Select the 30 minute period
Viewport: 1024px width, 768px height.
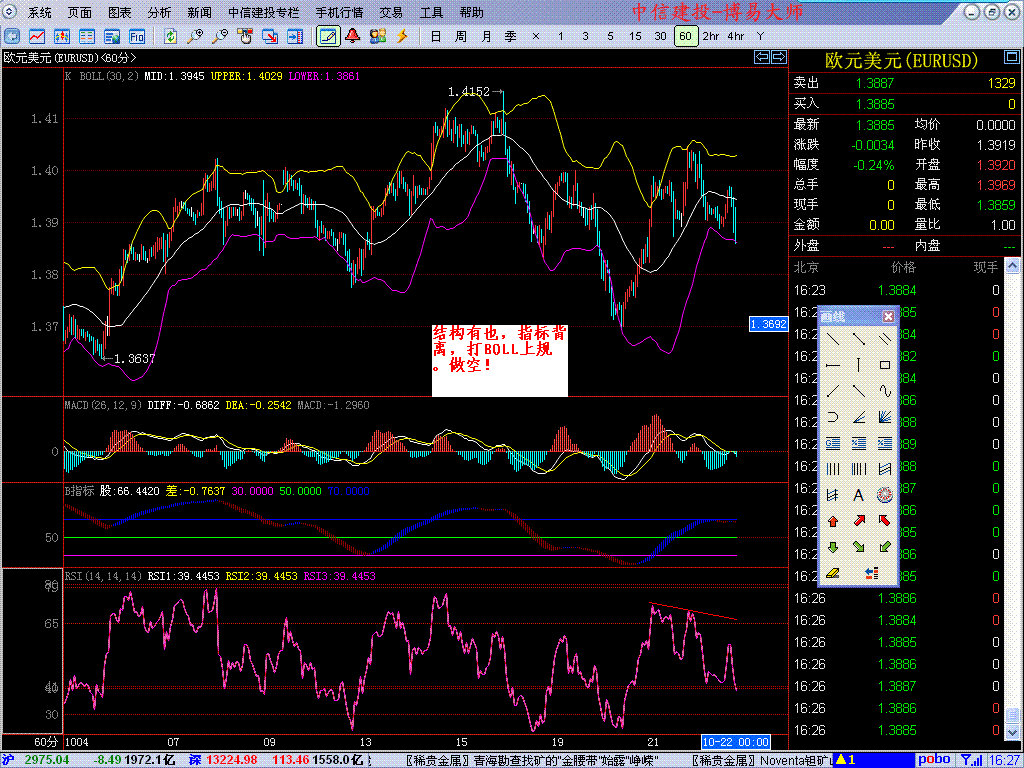click(x=660, y=37)
